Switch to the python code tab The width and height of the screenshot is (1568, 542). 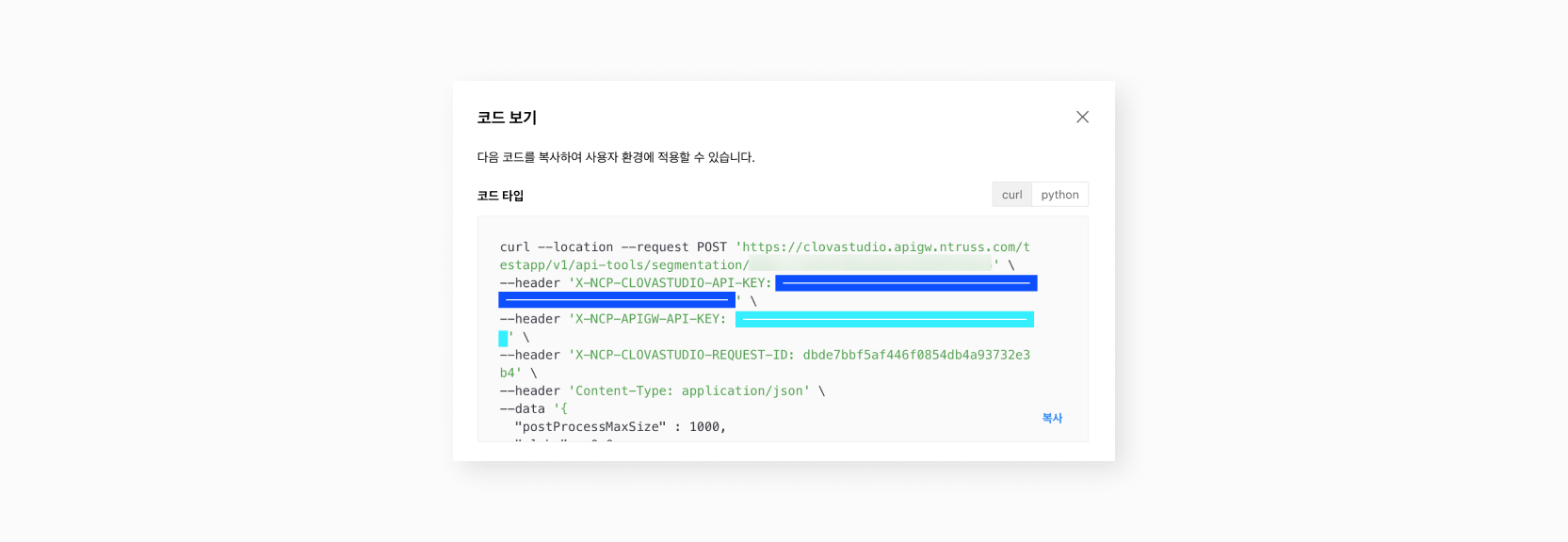coord(1059,195)
